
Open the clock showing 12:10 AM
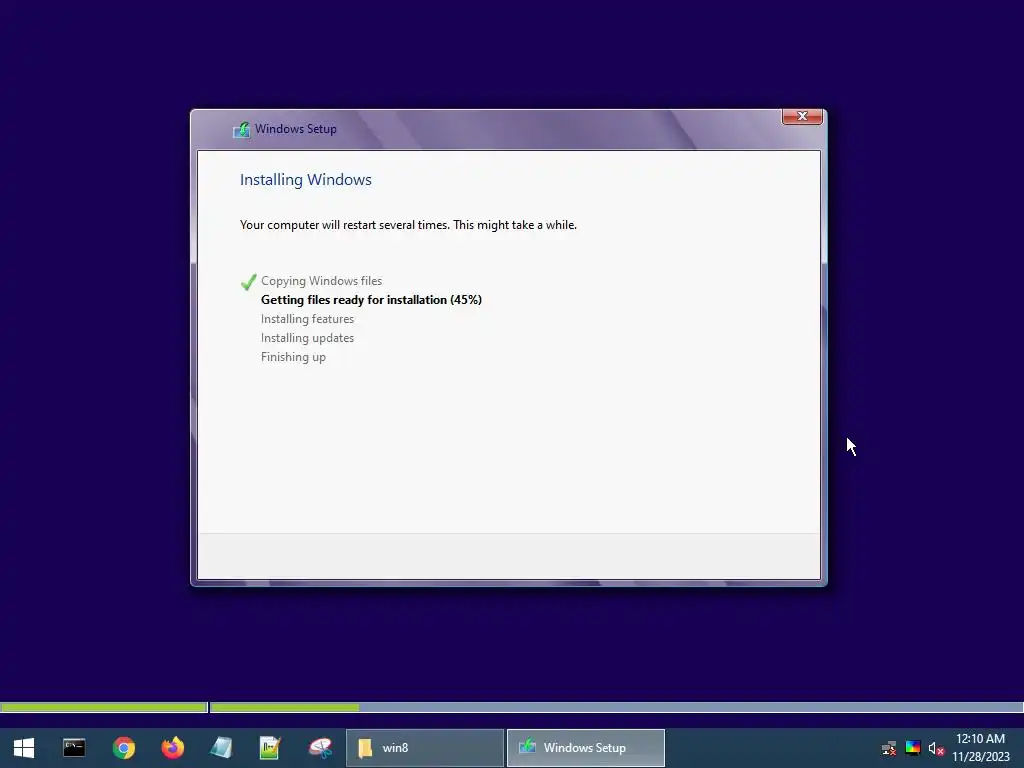click(980, 748)
